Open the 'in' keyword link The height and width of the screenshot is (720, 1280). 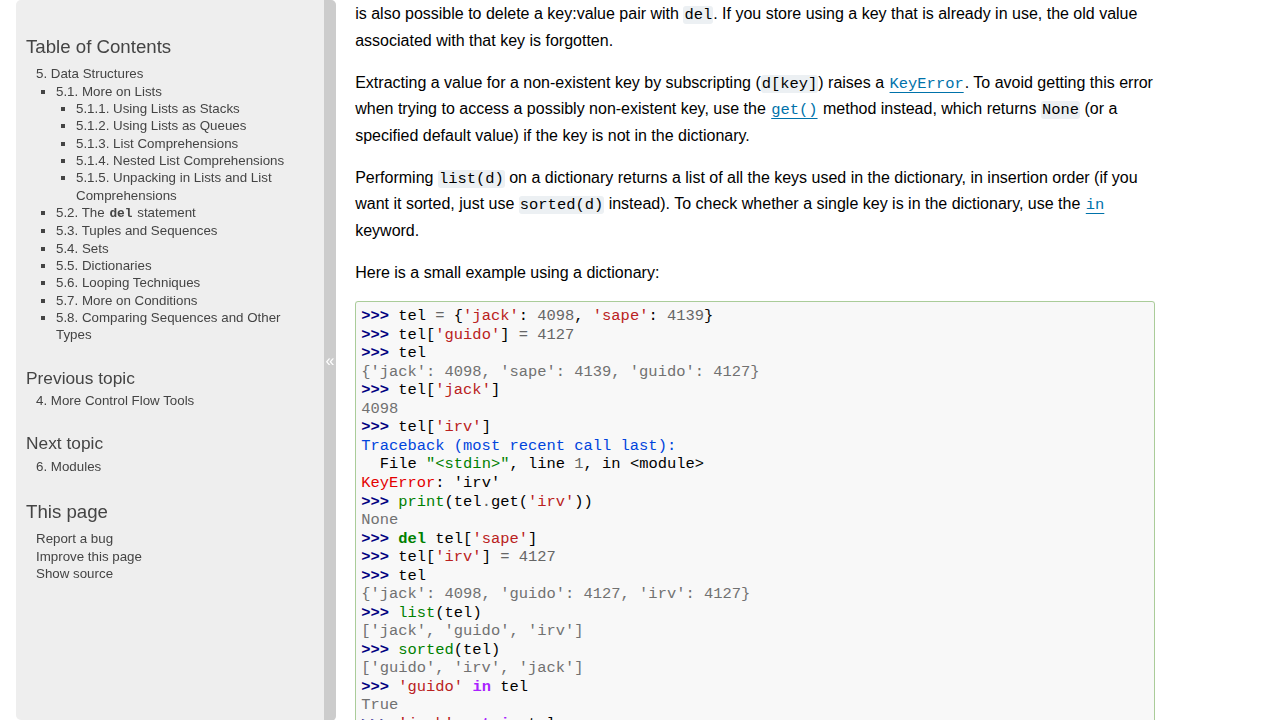(x=1095, y=204)
